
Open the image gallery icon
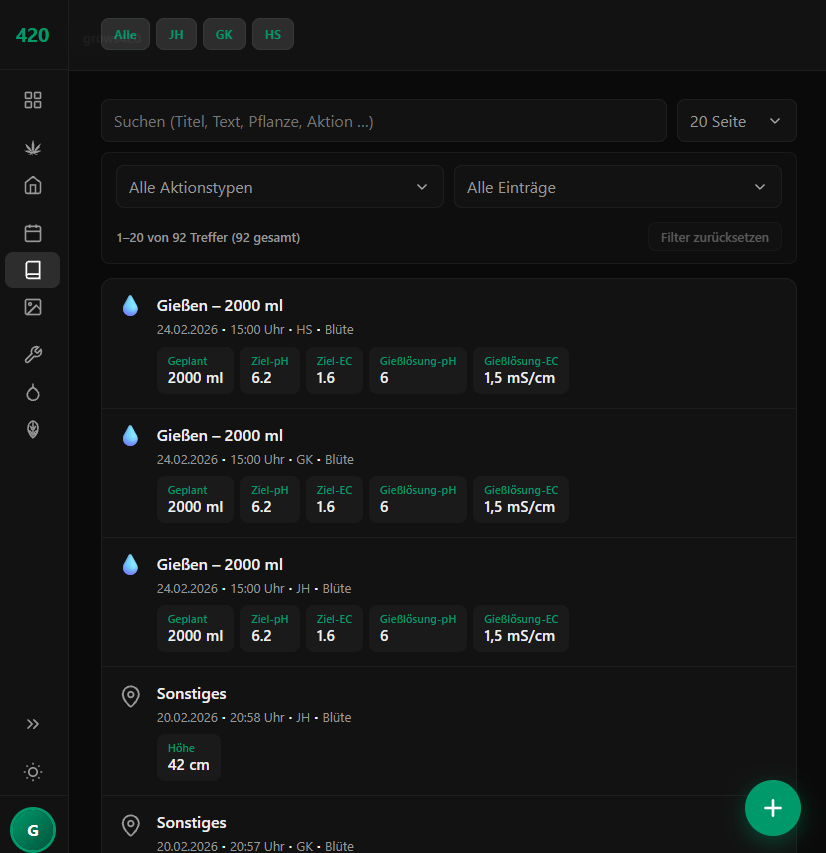click(33, 307)
